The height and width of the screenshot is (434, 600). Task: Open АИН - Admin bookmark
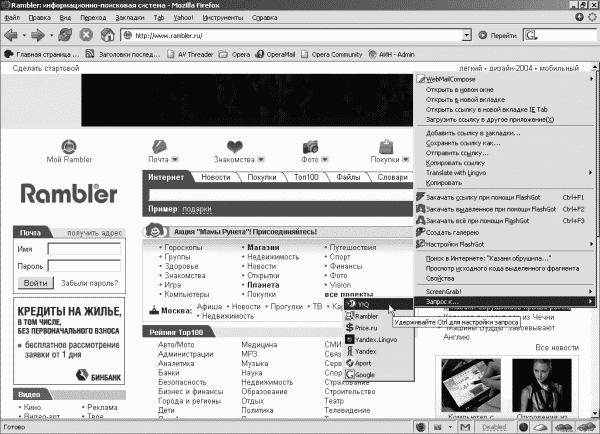tap(391, 54)
